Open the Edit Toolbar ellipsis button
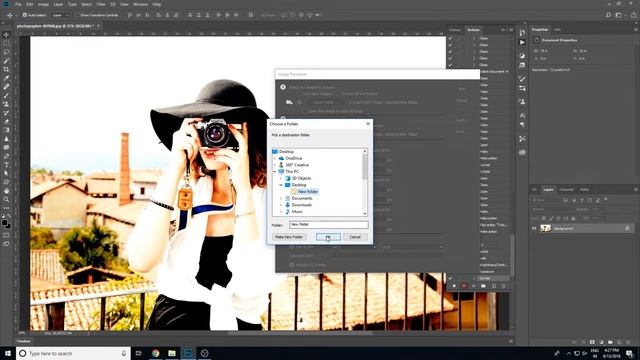The height and width of the screenshot is (360, 640). (x=6, y=208)
